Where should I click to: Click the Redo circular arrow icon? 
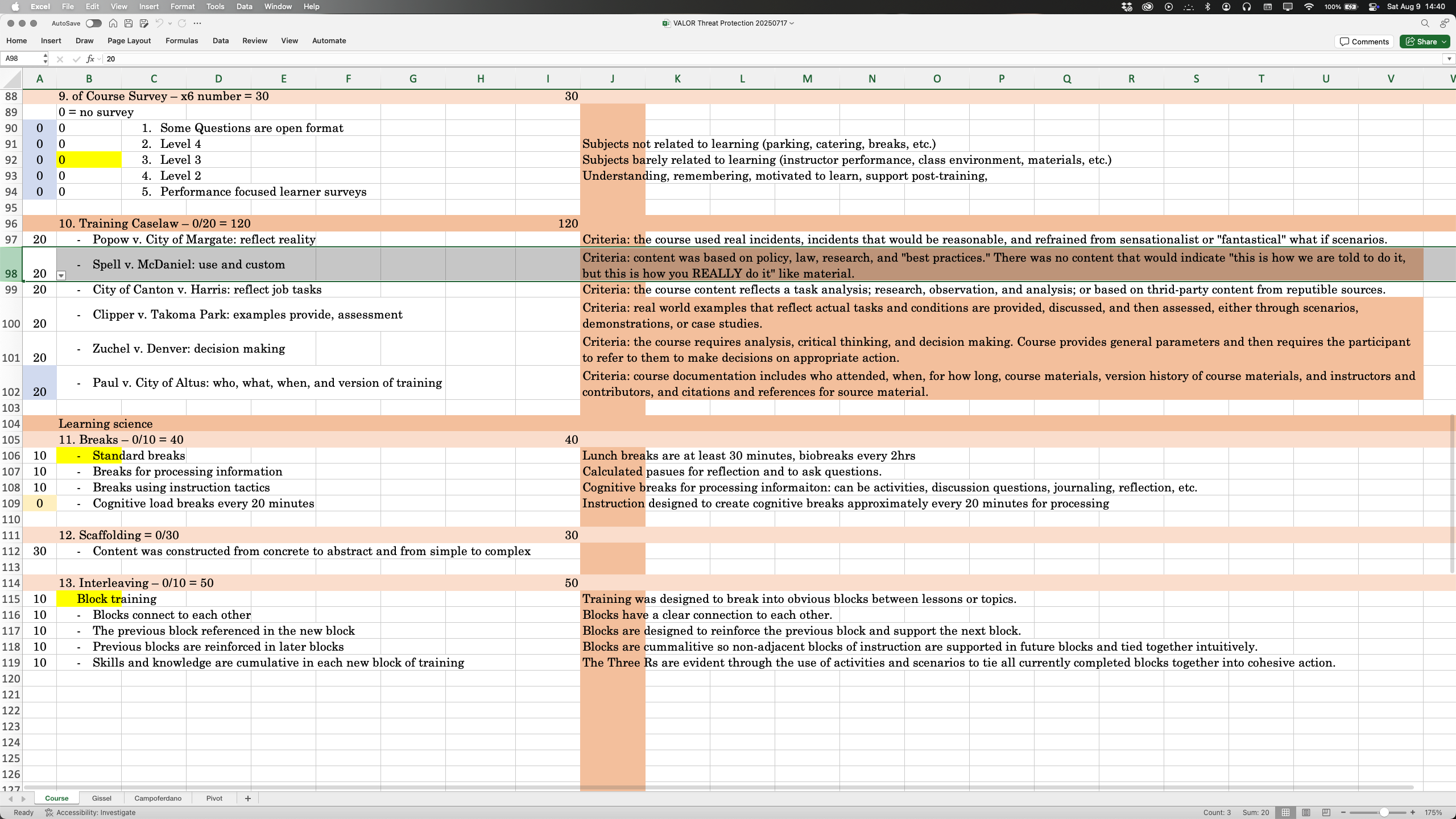(x=182, y=23)
